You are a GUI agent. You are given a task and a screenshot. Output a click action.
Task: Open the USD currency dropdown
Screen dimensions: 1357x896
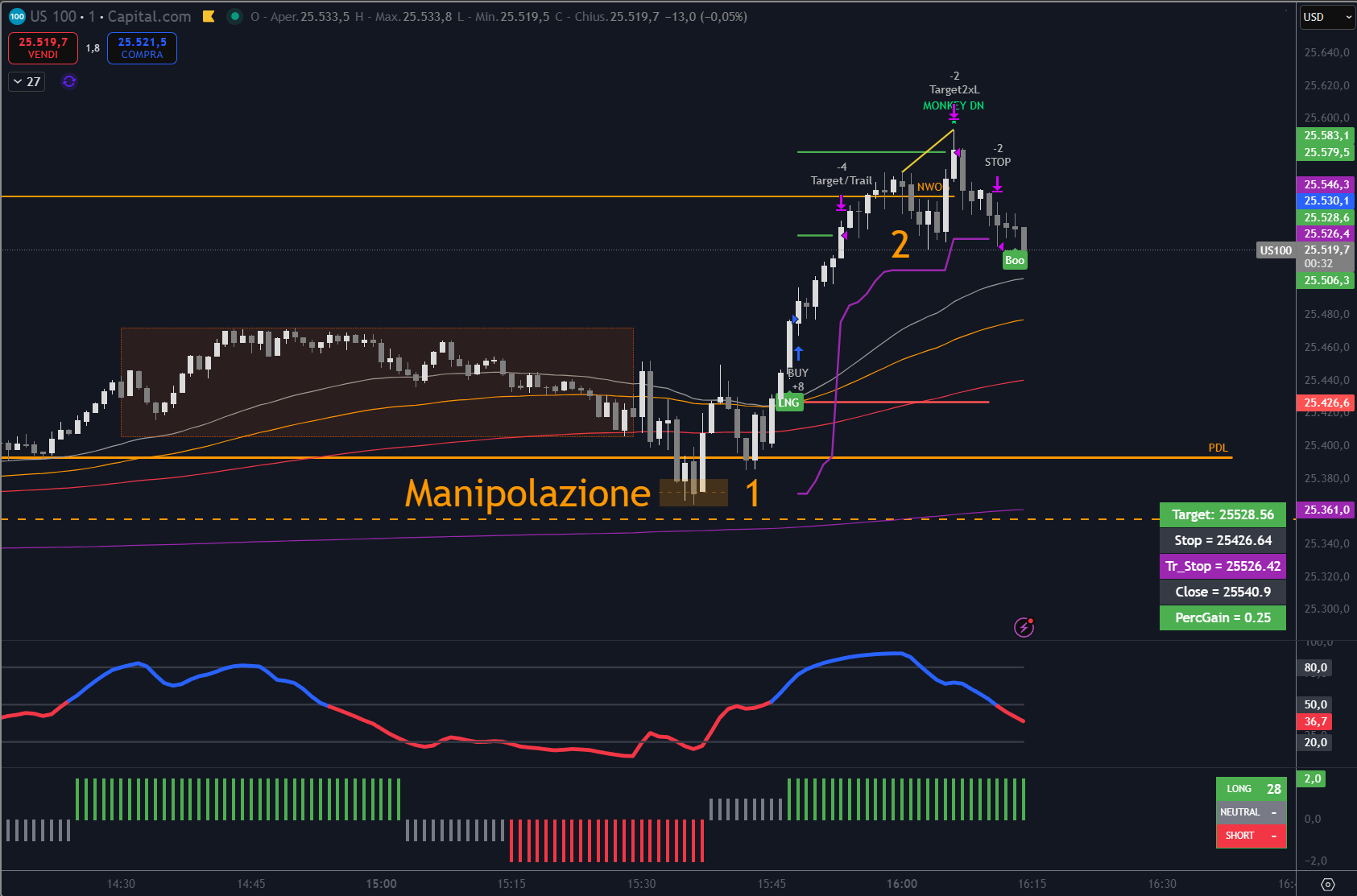pyautogui.click(x=1327, y=17)
